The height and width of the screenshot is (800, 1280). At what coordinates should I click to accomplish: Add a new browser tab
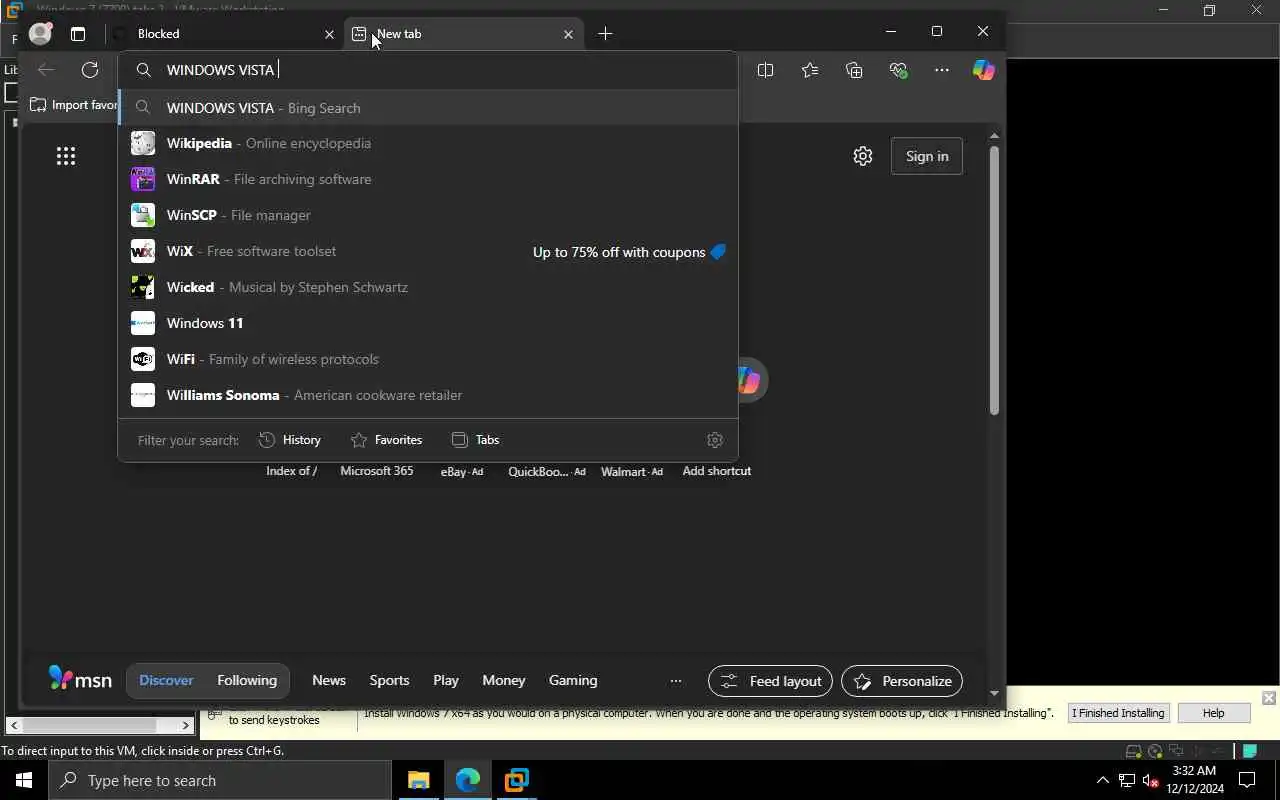(x=605, y=34)
